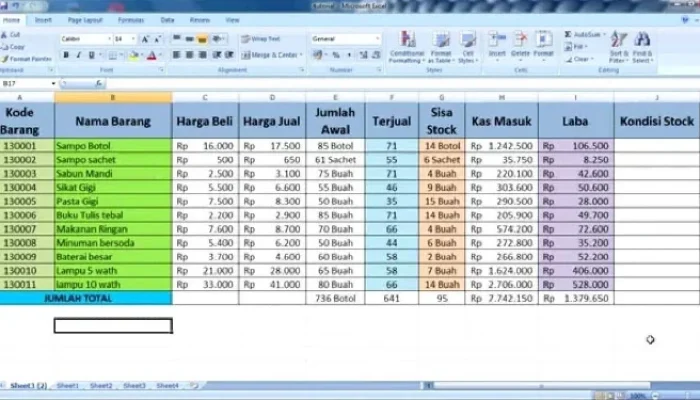Apply the Fill Color bucket
The height and width of the screenshot is (400, 700).
(133, 55)
